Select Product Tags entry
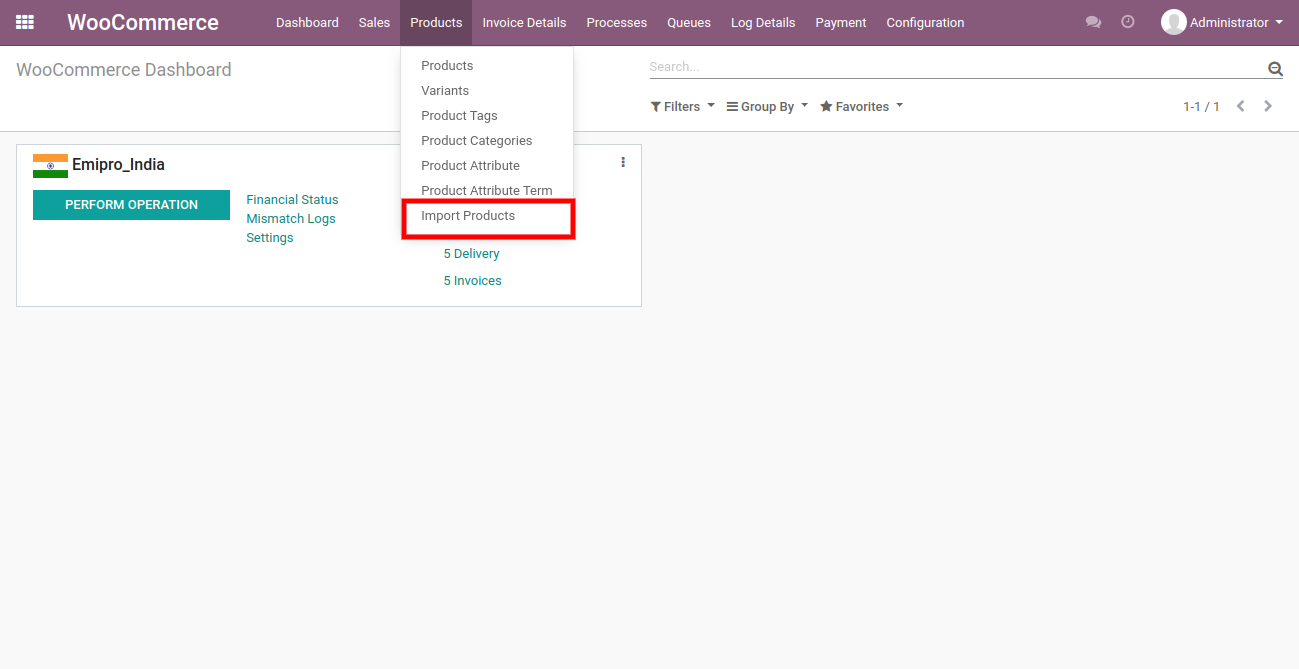1299x669 pixels. (487, 115)
